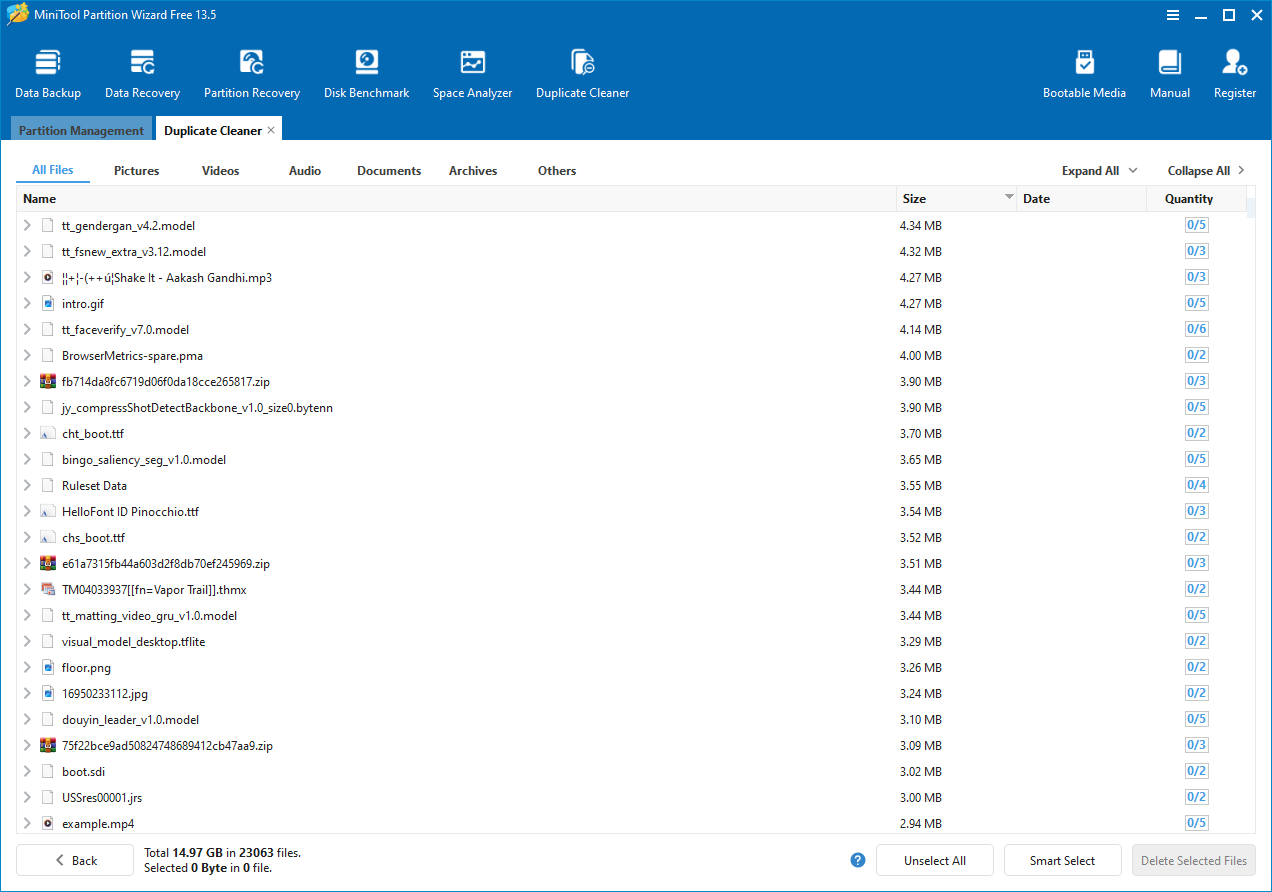The height and width of the screenshot is (892, 1272).
Task: Go to Partition Management tab
Action: pyautogui.click(x=81, y=131)
